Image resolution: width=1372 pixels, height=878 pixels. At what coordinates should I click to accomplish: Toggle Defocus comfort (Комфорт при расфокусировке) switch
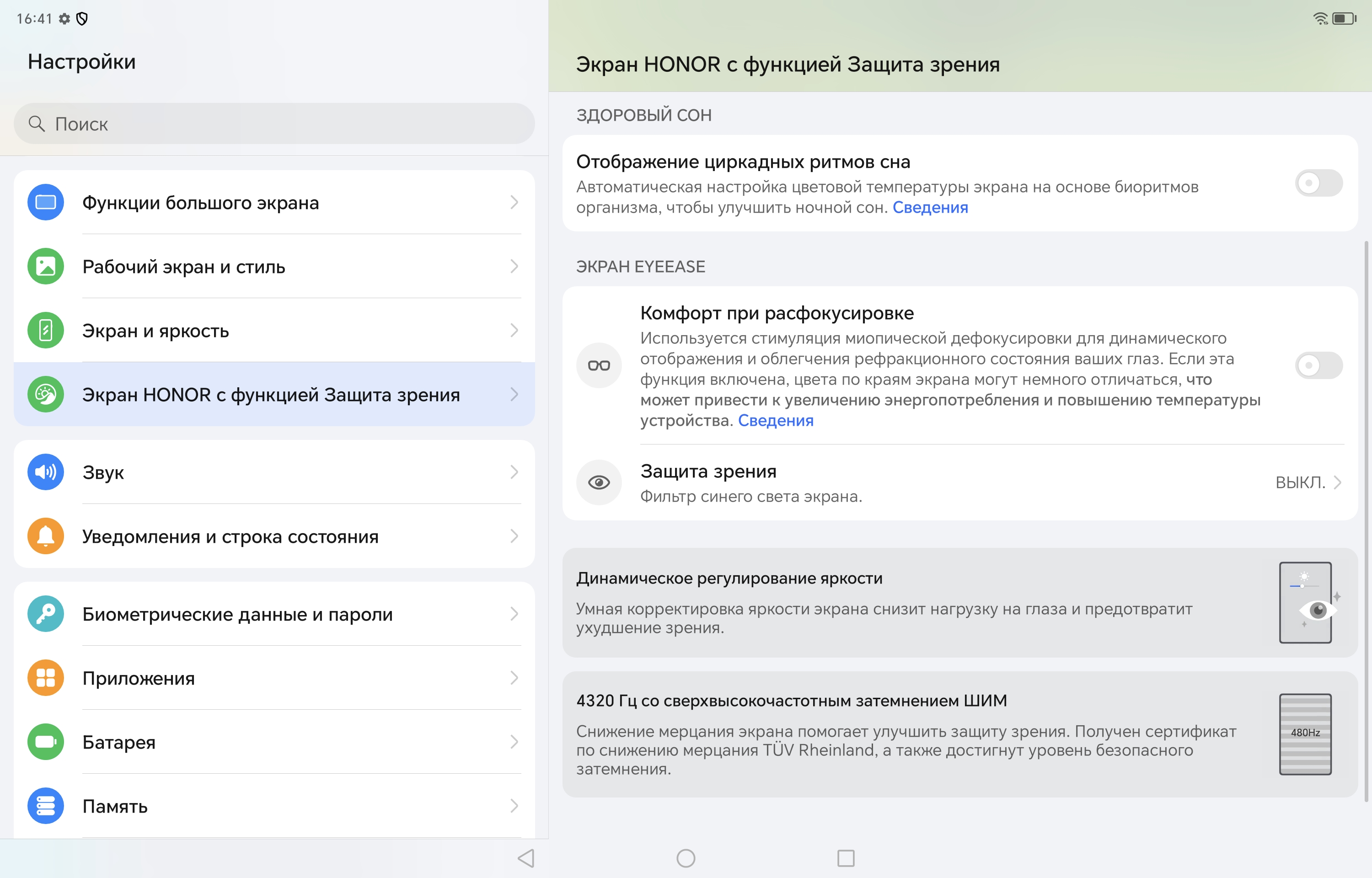click(x=1318, y=365)
